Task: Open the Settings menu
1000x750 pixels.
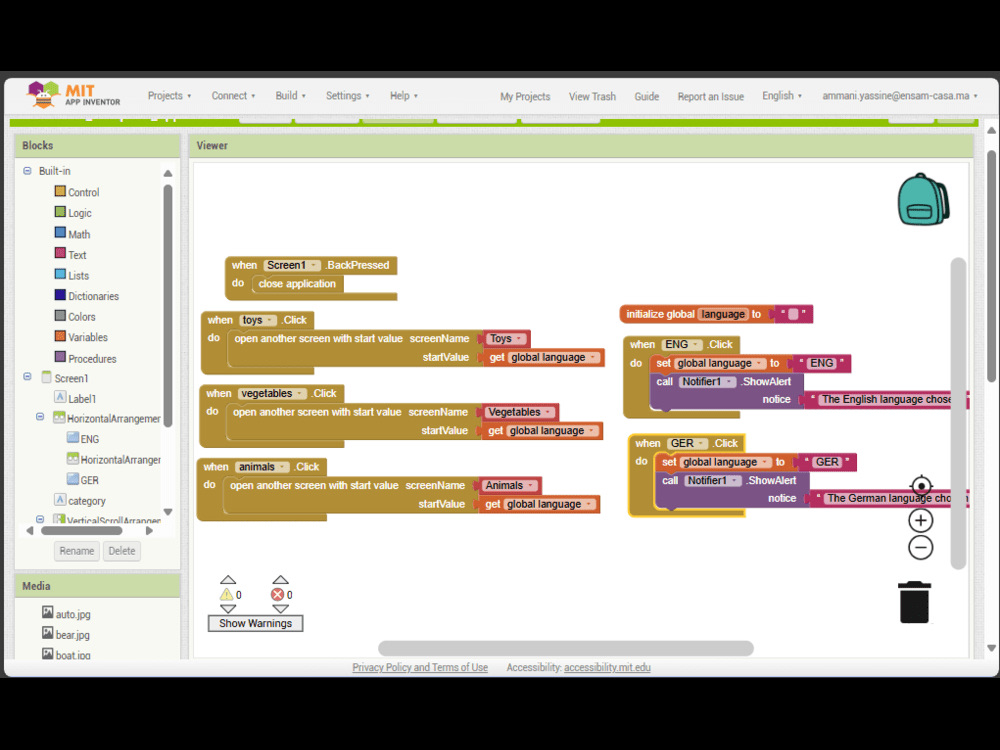Action: click(348, 96)
